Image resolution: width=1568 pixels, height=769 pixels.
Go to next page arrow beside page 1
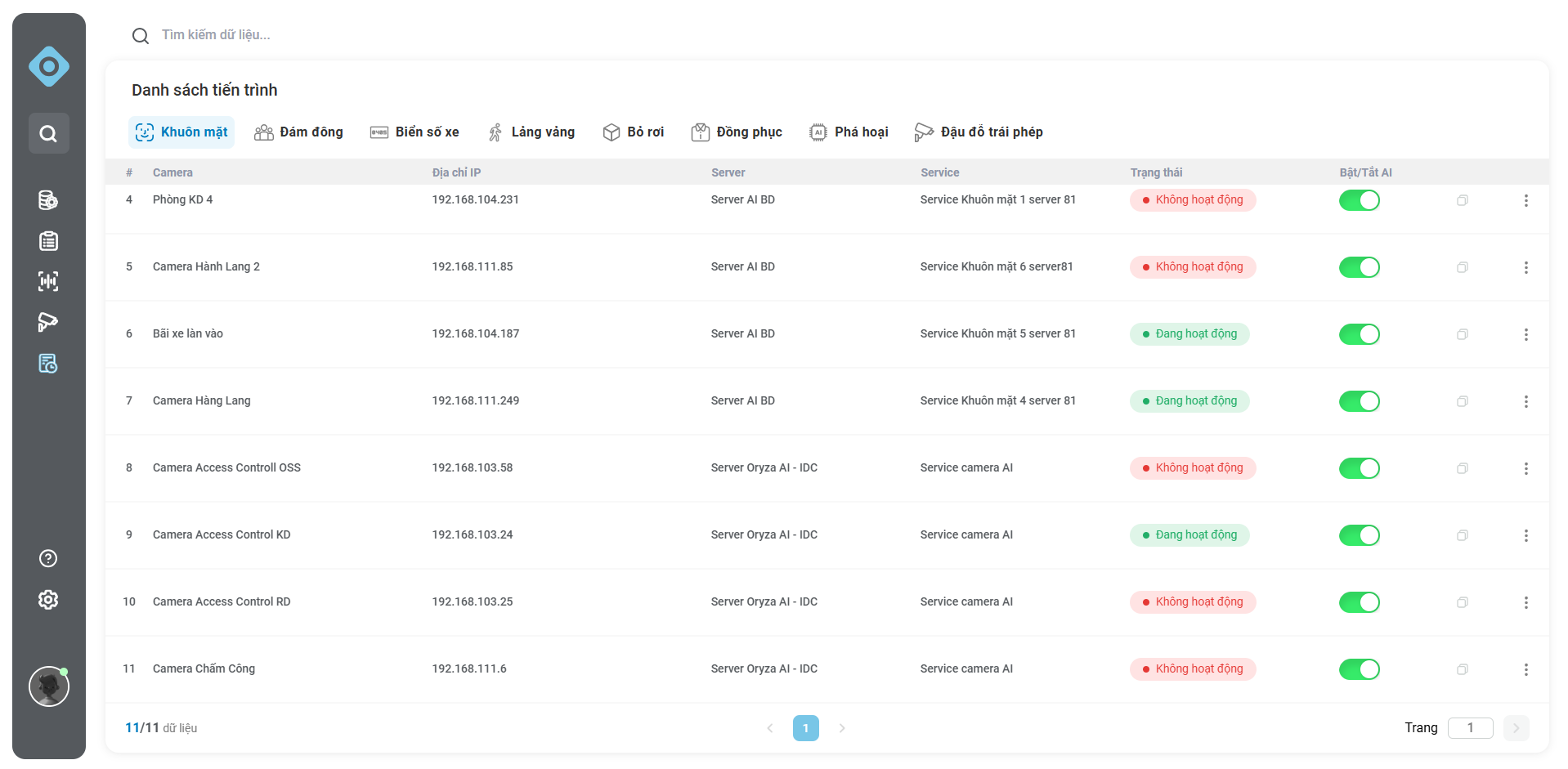[842, 728]
